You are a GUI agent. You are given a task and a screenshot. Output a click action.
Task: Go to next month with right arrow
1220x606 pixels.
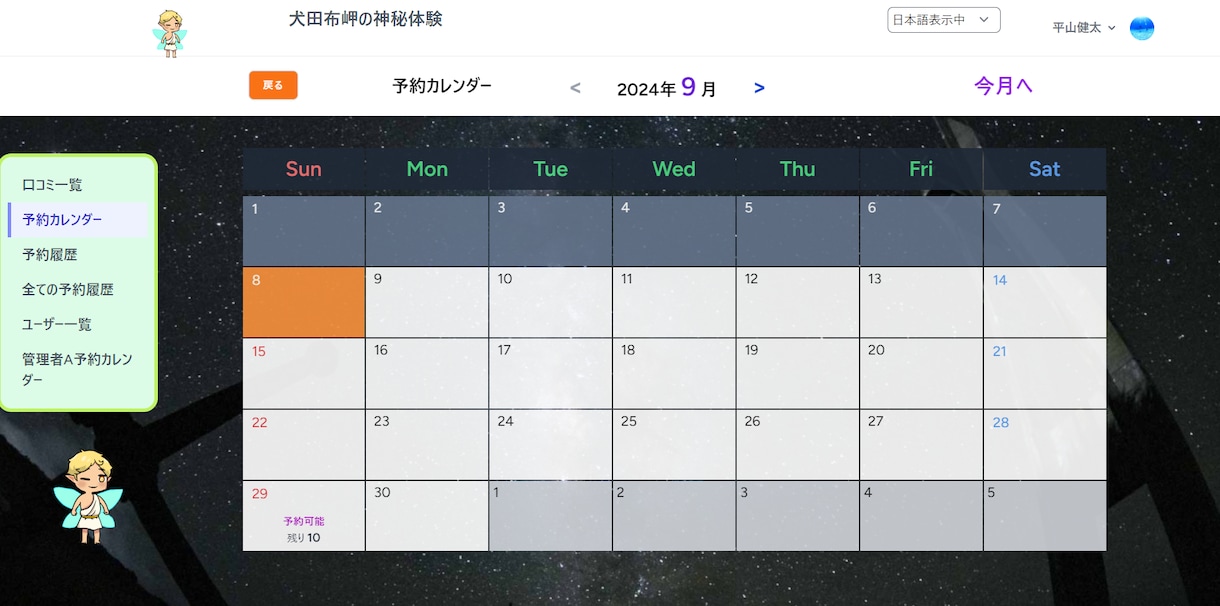(x=759, y=88)
